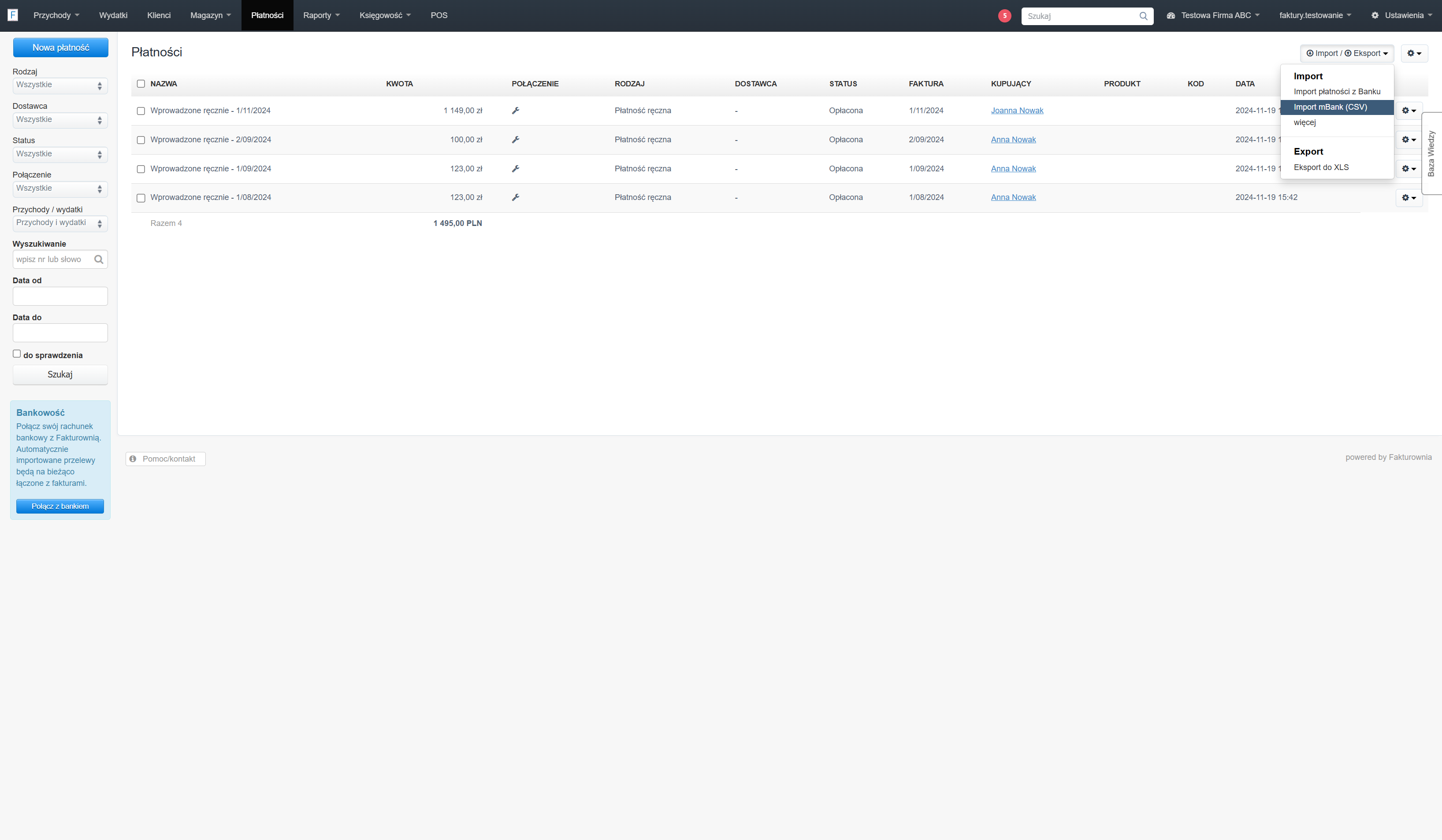Viewport: 1442px width, 840px height.
Task: Select the Płatności navigation tab
Action: tap(267, 15)
